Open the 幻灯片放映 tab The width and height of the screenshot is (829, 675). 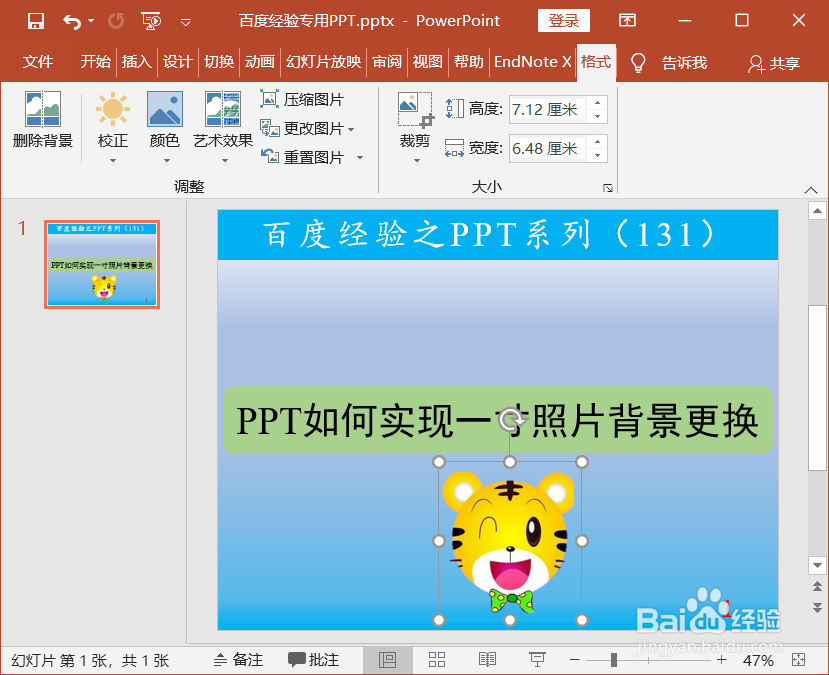click(x=324, y=62)
